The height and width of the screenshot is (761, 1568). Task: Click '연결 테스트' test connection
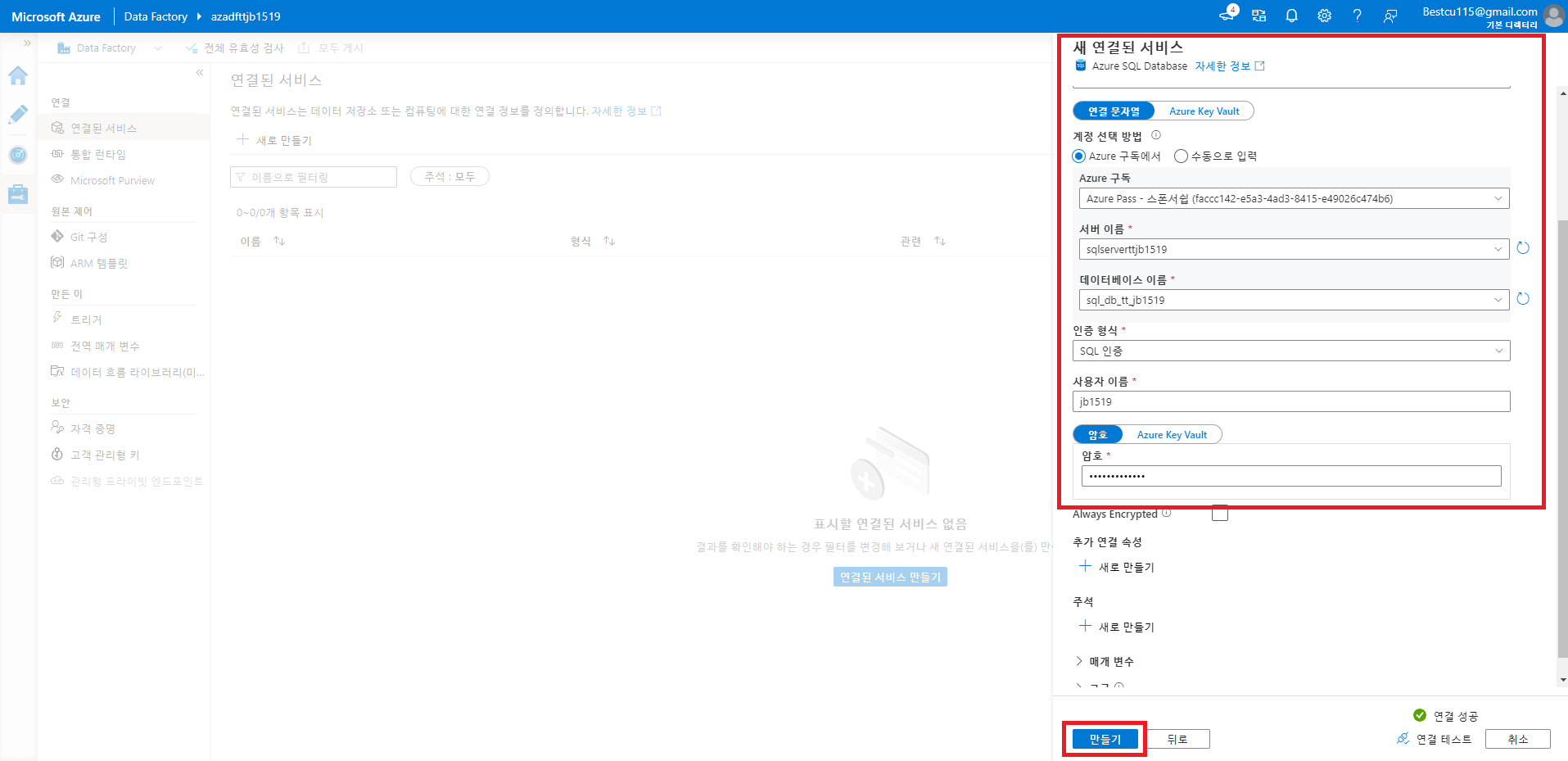click(x=1444, y=739)
